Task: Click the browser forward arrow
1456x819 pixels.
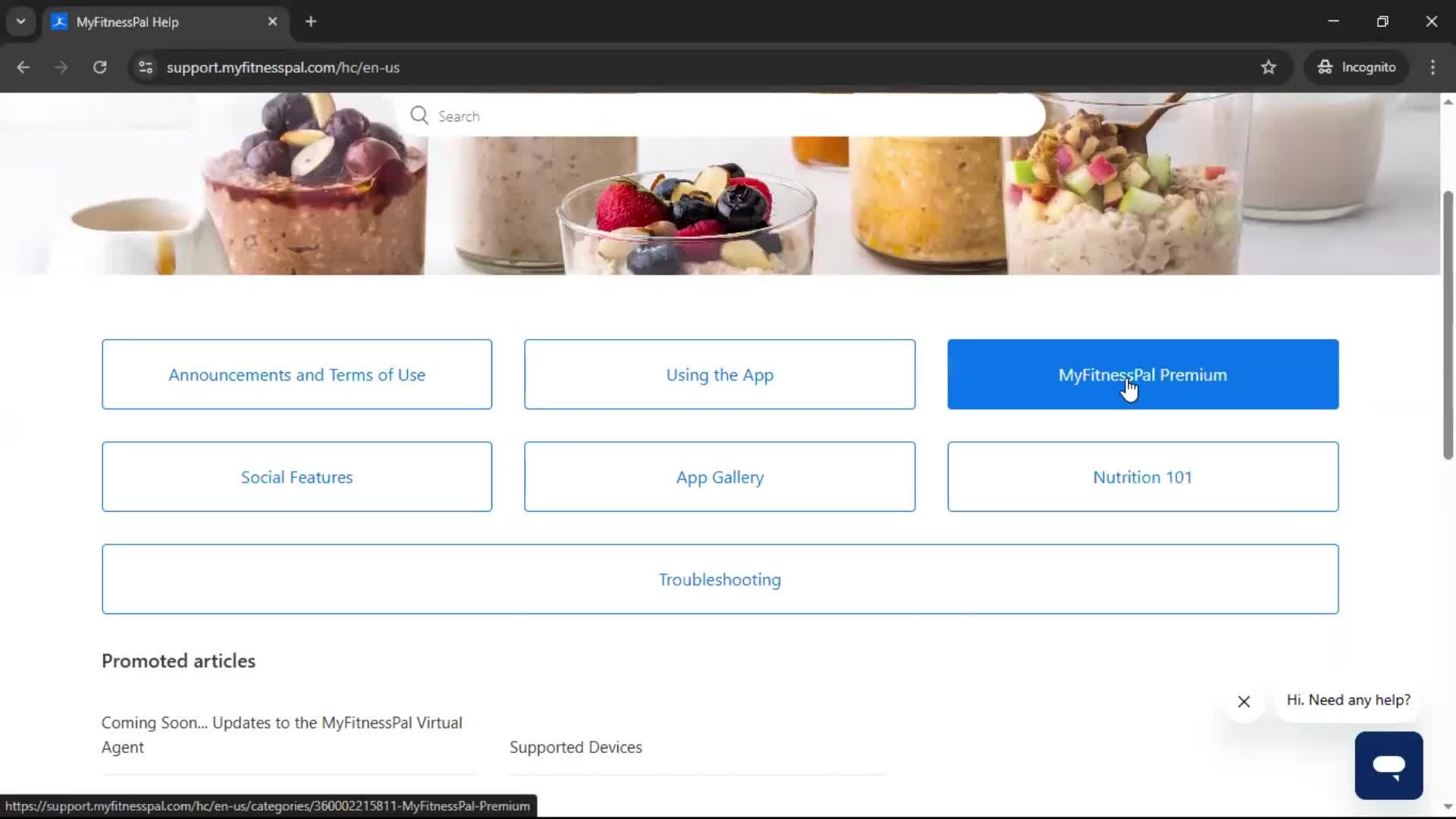Action: click(61, 67)
